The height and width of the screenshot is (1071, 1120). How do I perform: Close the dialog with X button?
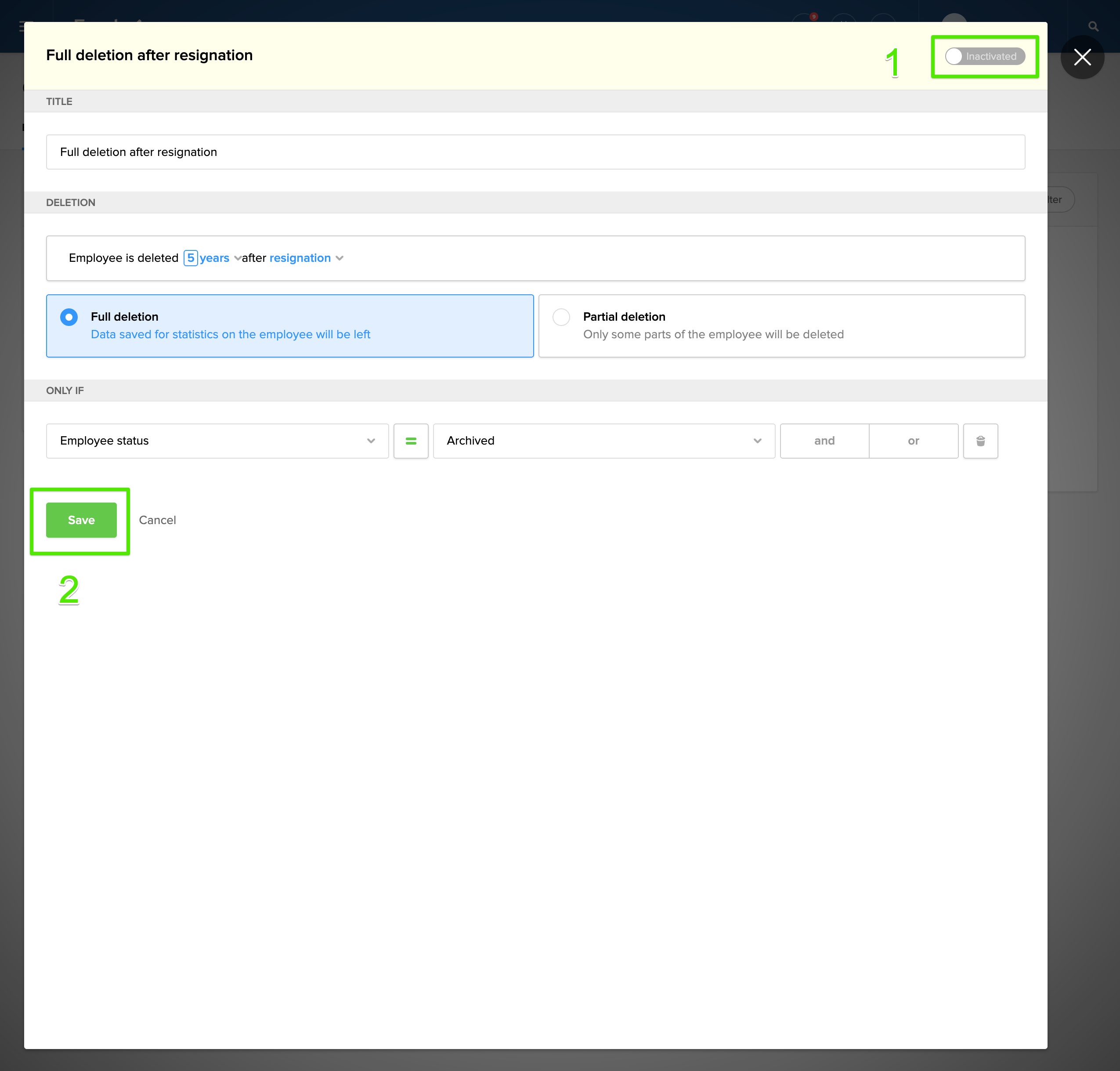(1082, 57)
